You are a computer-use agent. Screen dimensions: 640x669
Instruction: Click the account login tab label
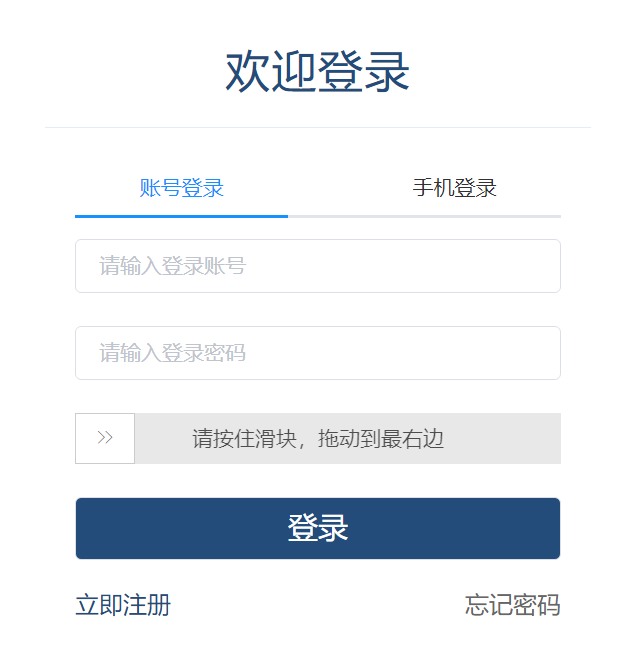click(182, 188)
